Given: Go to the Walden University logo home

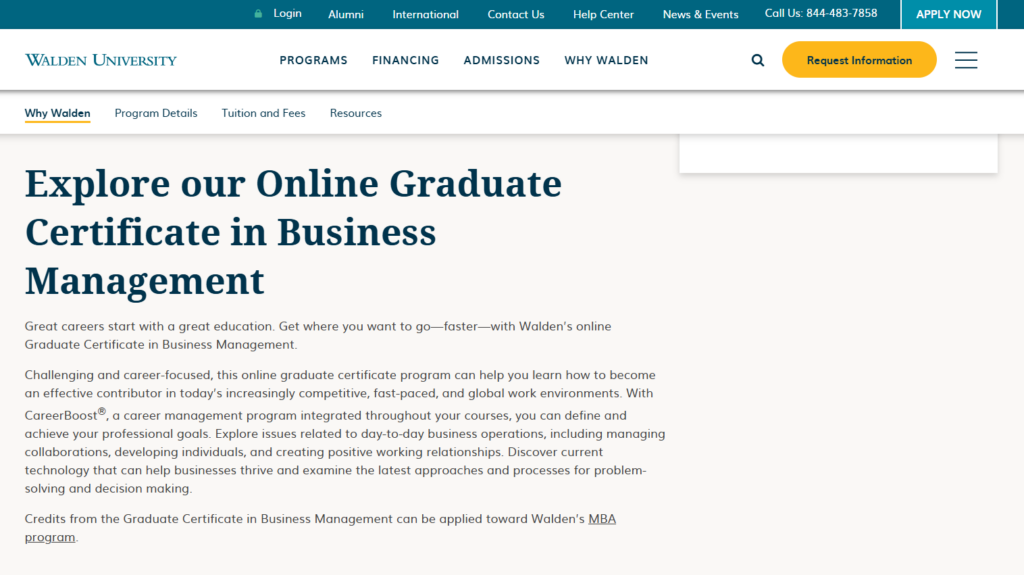Looking at the screenshot, I should pos(101,60).
